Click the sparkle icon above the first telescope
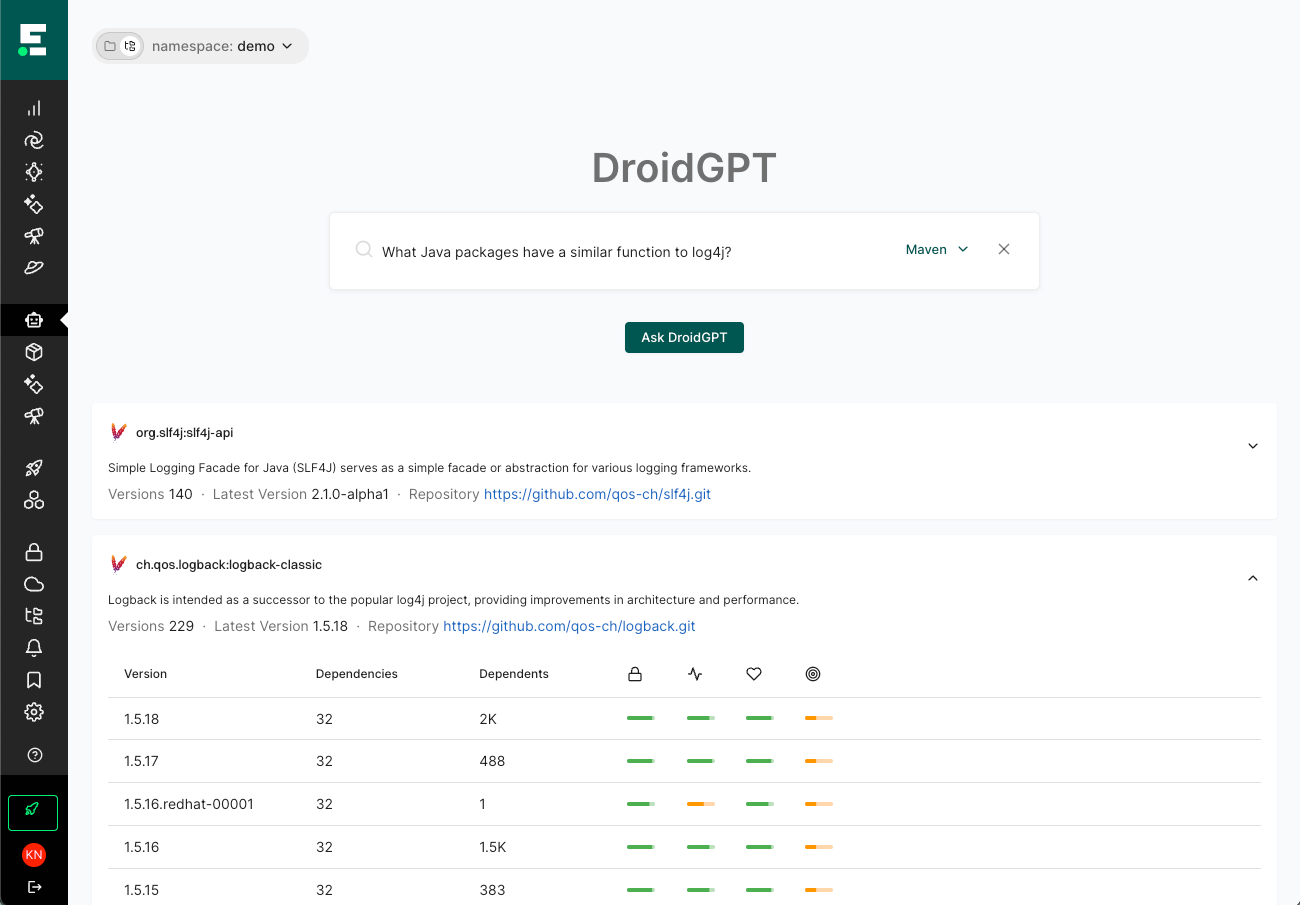Screen dimensions: 1300x905 click(x=34, y=204)
